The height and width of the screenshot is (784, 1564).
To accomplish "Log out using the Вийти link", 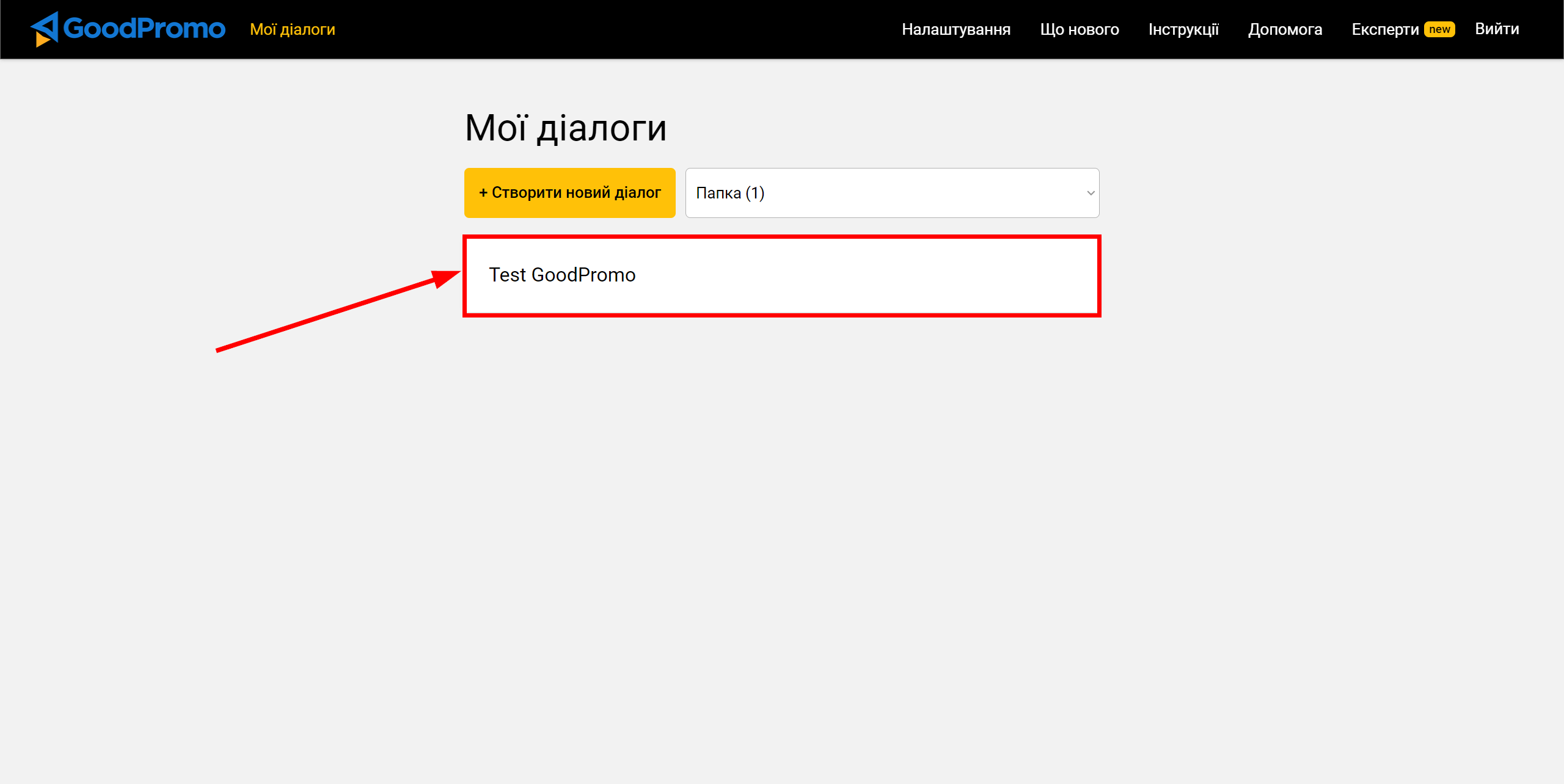I will (1497, 29).
